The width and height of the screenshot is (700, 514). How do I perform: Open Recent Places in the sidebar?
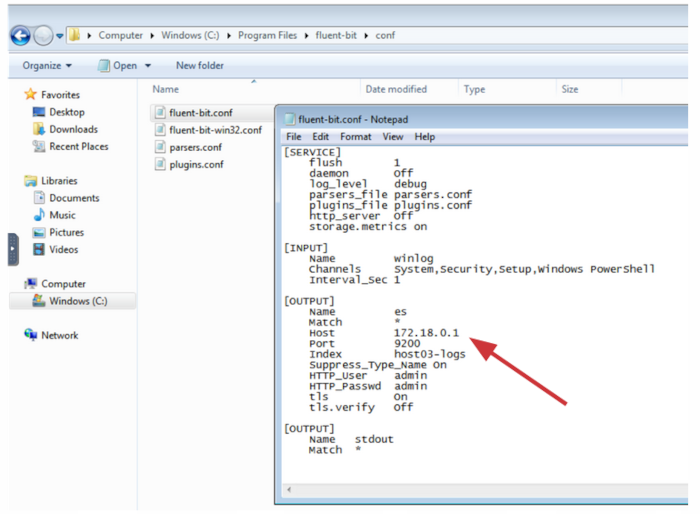click(x=78, y=146)
